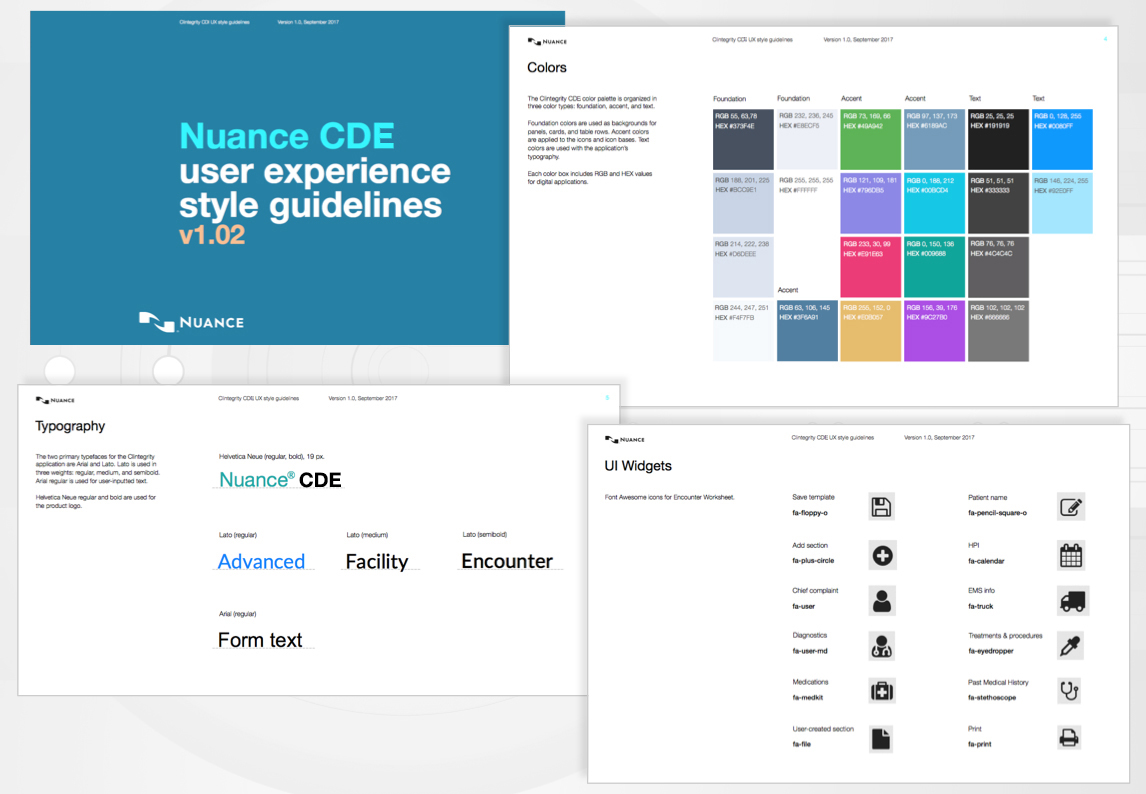Click the cover title 'user experience' line
Viewport: 1146px width, 794px height.
coord(315,172)
